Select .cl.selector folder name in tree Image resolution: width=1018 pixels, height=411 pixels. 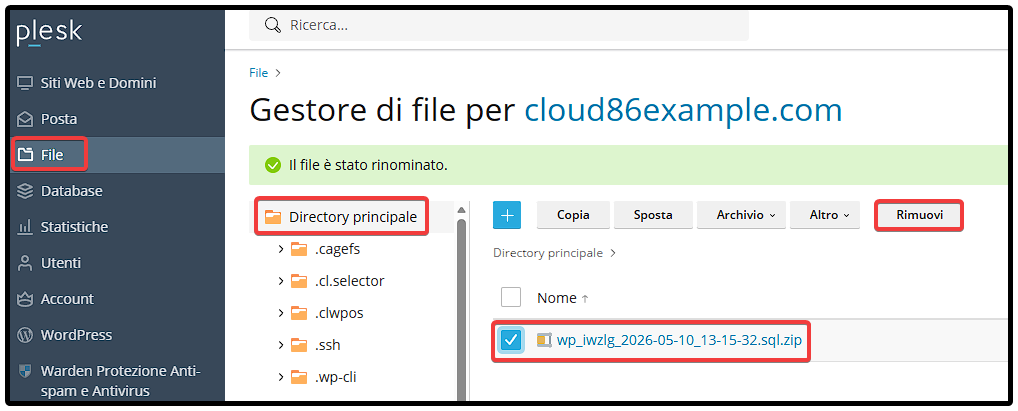(x=350, y=281)
